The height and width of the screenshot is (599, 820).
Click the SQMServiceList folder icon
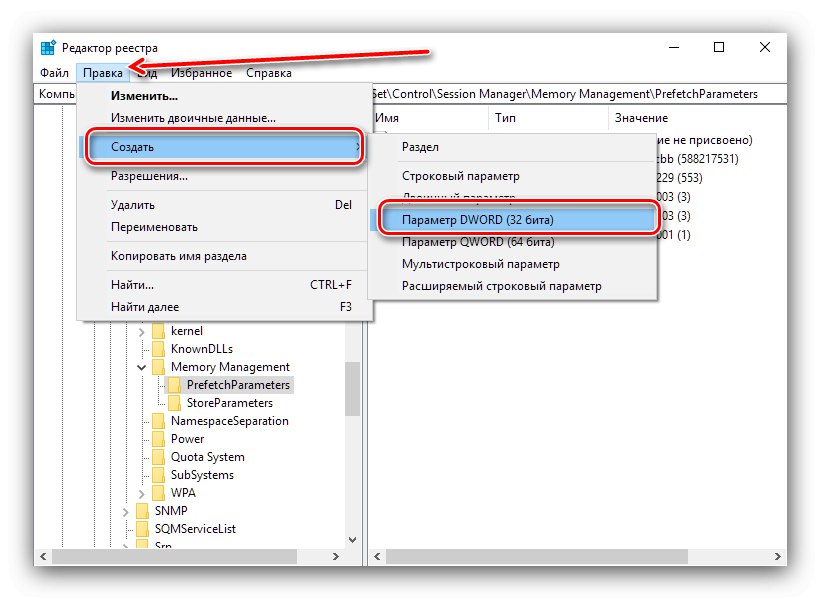[x=142, y=529]
